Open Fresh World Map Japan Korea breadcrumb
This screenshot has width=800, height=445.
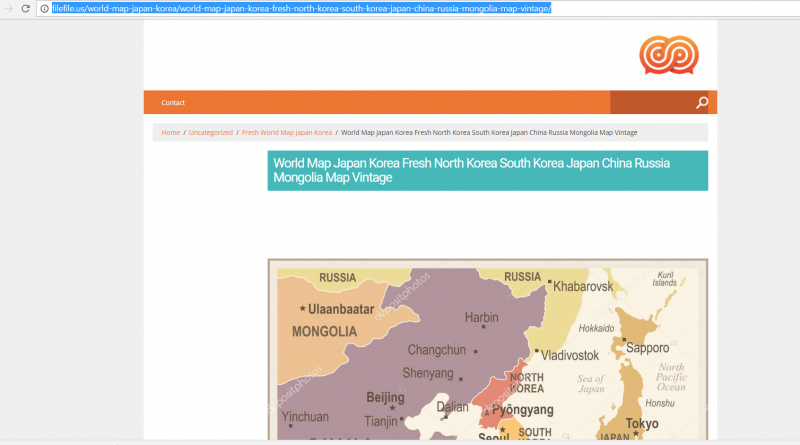(x=286, y=132)
